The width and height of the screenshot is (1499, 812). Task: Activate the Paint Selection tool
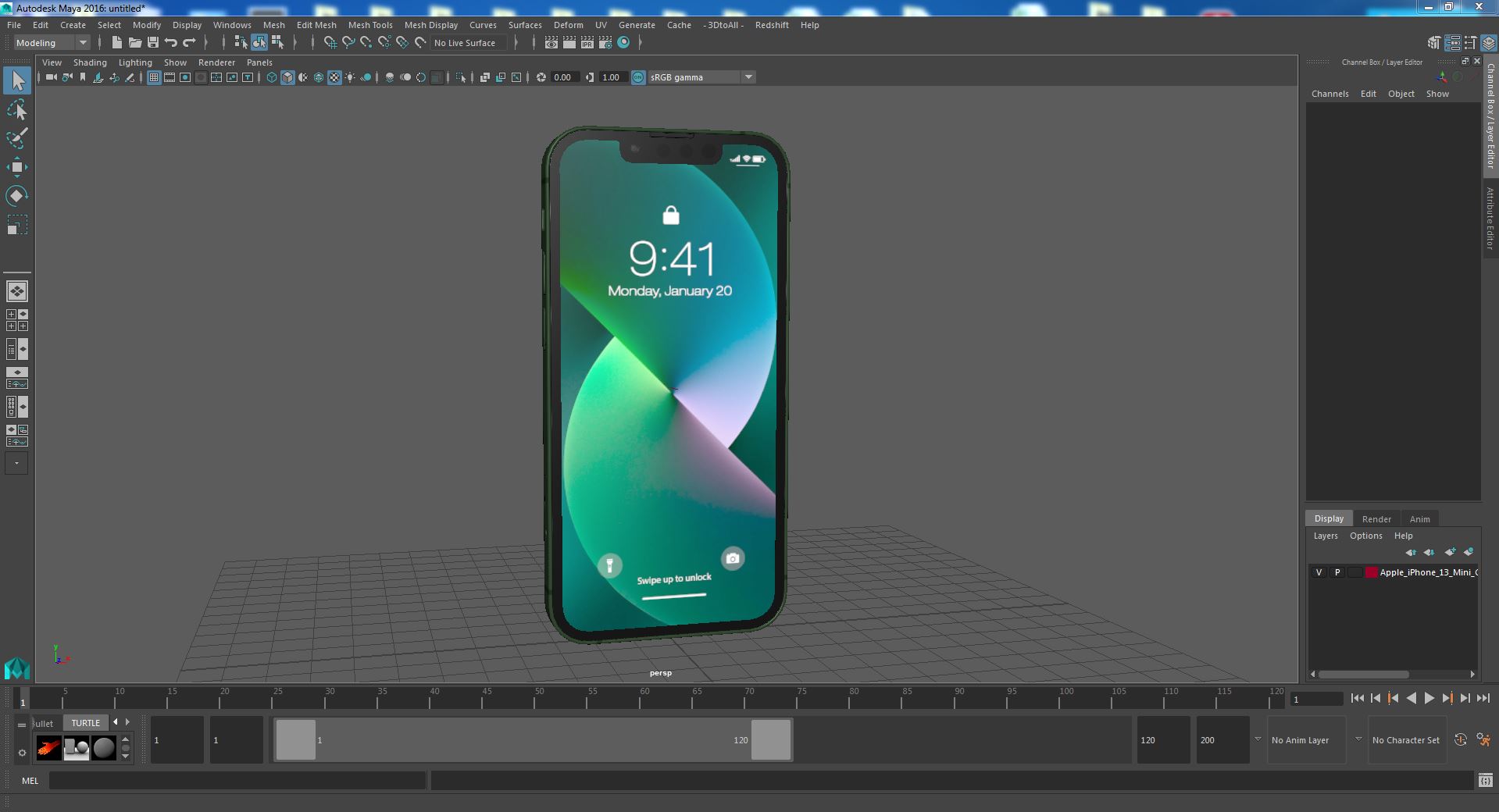(17, 138)
